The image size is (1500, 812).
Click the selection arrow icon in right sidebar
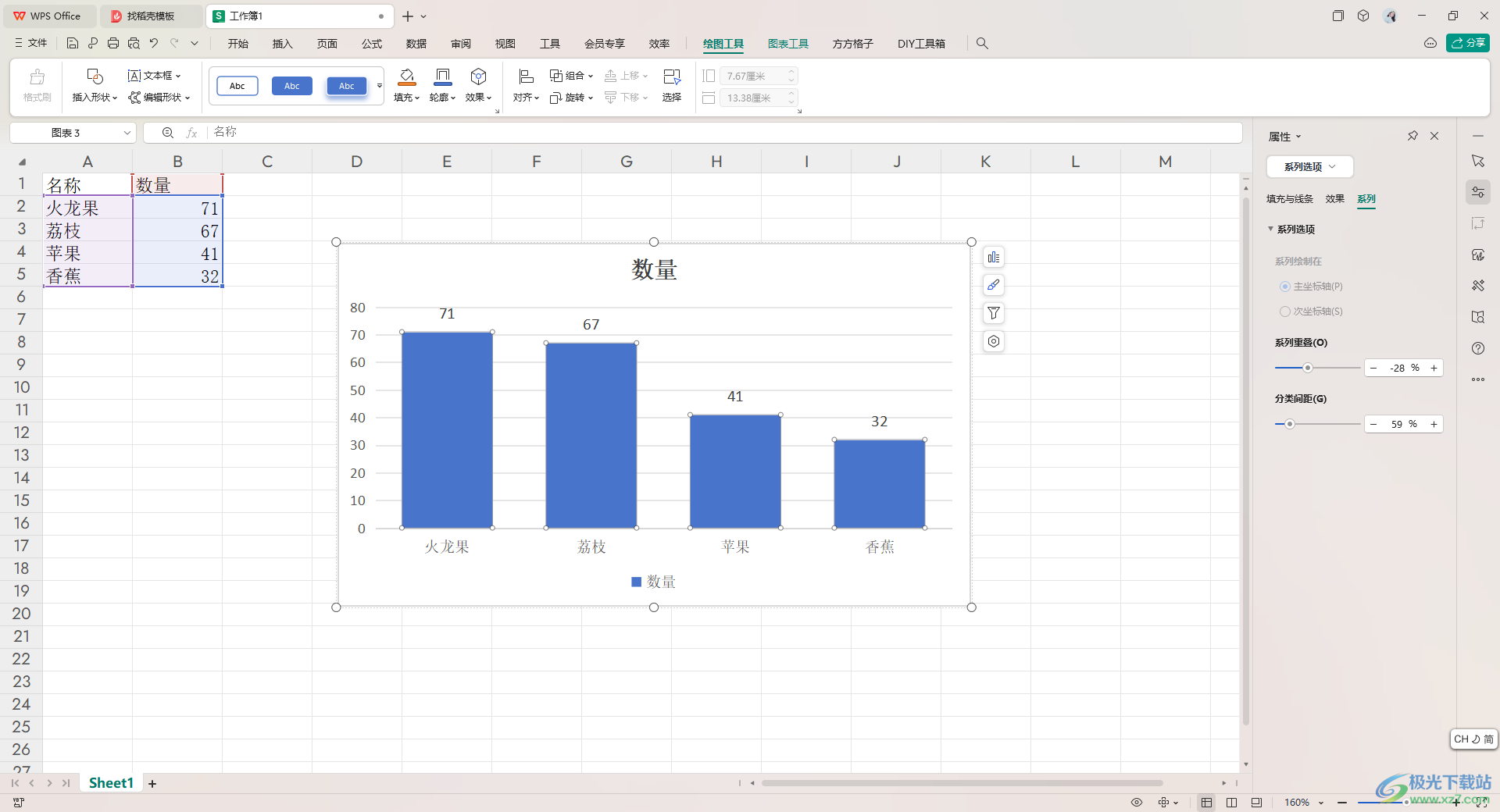1478,161
